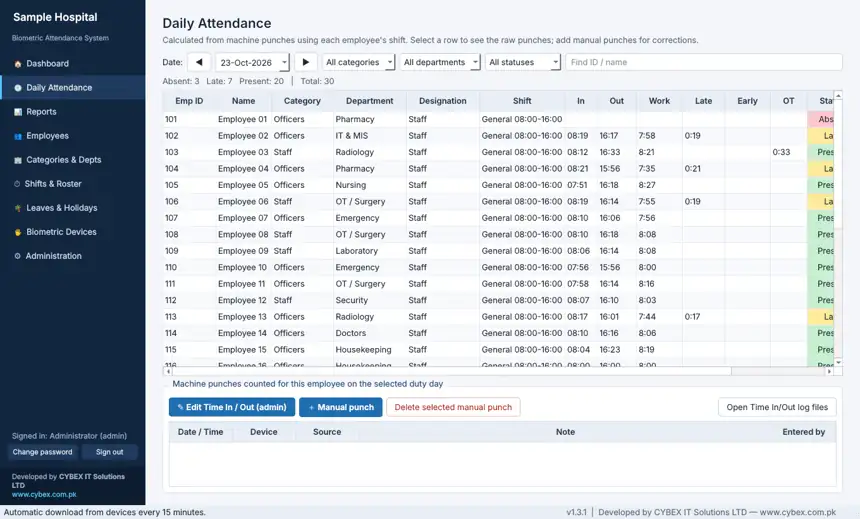Click the Shifts & Roster clock icon
Screen dimensions: 860x519
(x=17, y=184)
